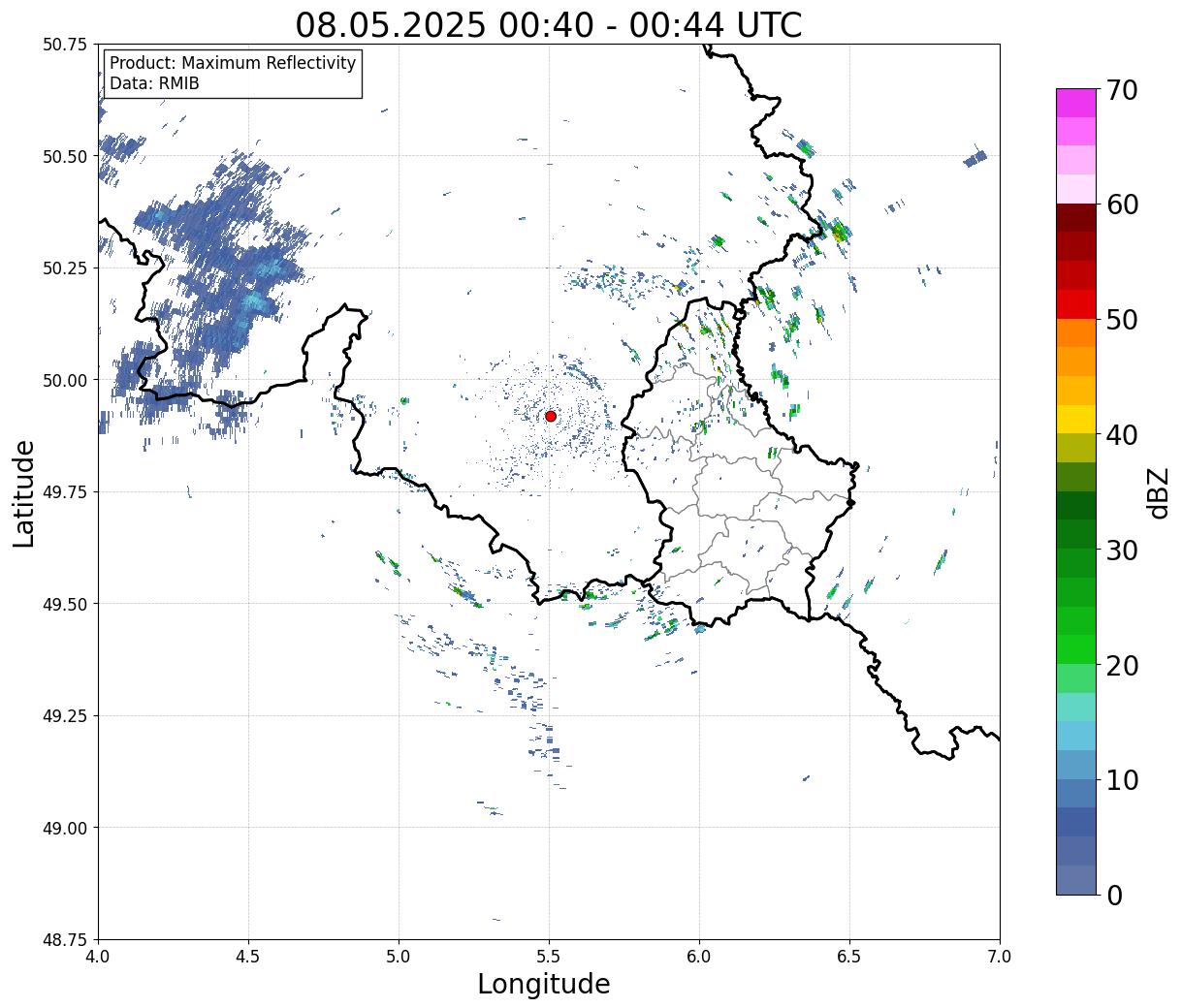
Task: Click the longitude tick label 7.0
Action: (x=1000, y=956)
